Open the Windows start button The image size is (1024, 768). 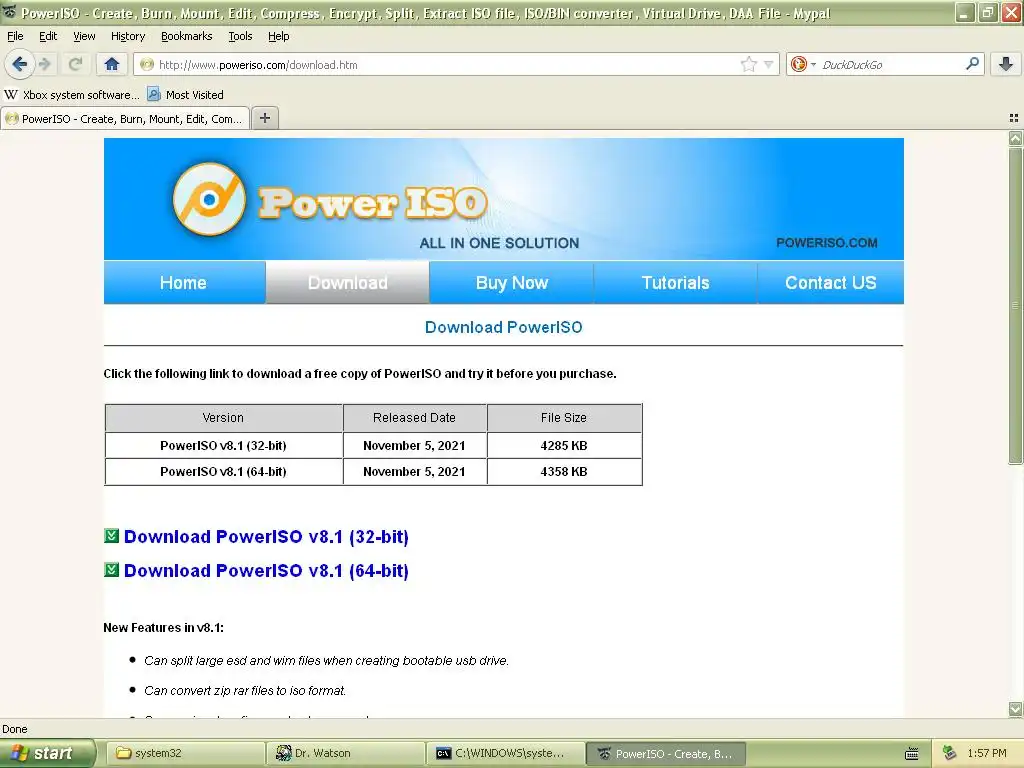pyautogui.click(x=47, y=754)
